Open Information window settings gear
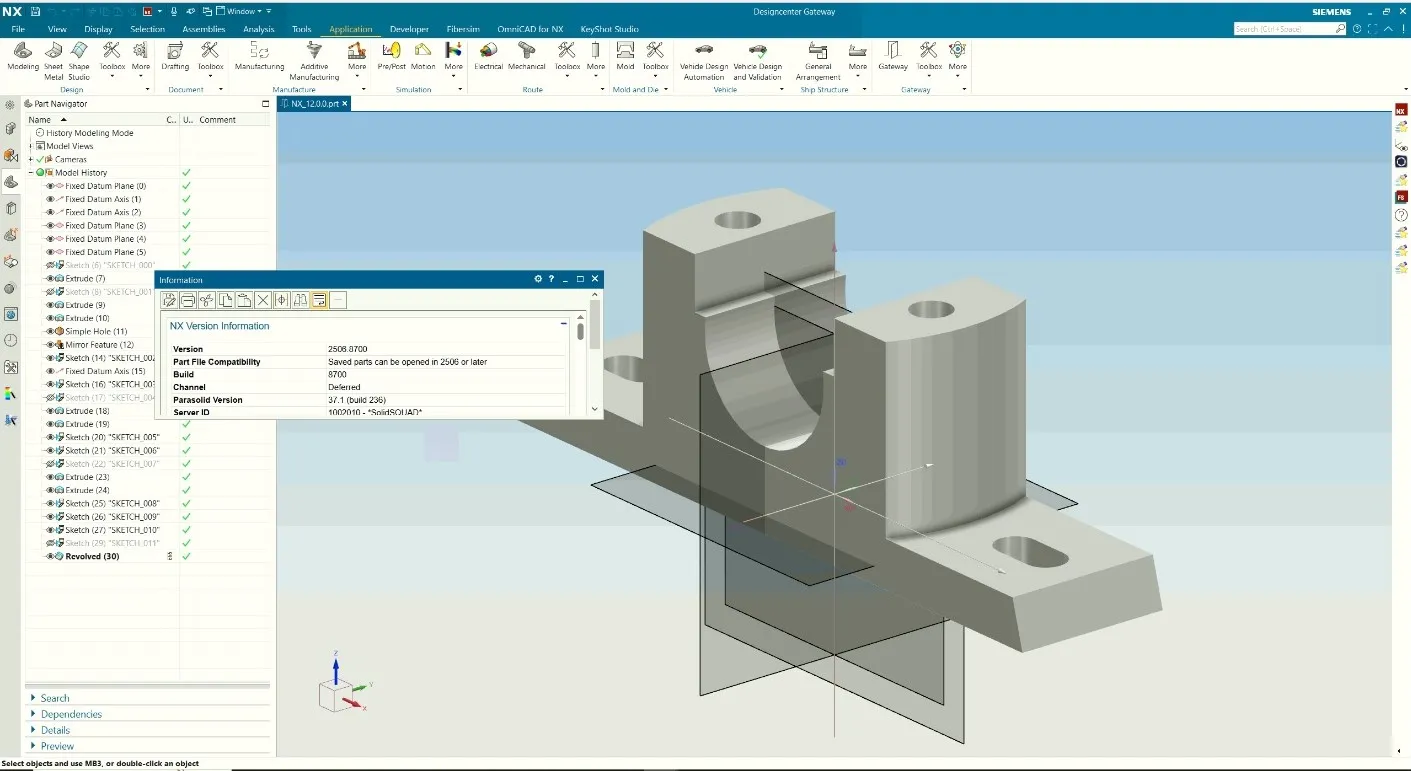 tap(538, 279)
